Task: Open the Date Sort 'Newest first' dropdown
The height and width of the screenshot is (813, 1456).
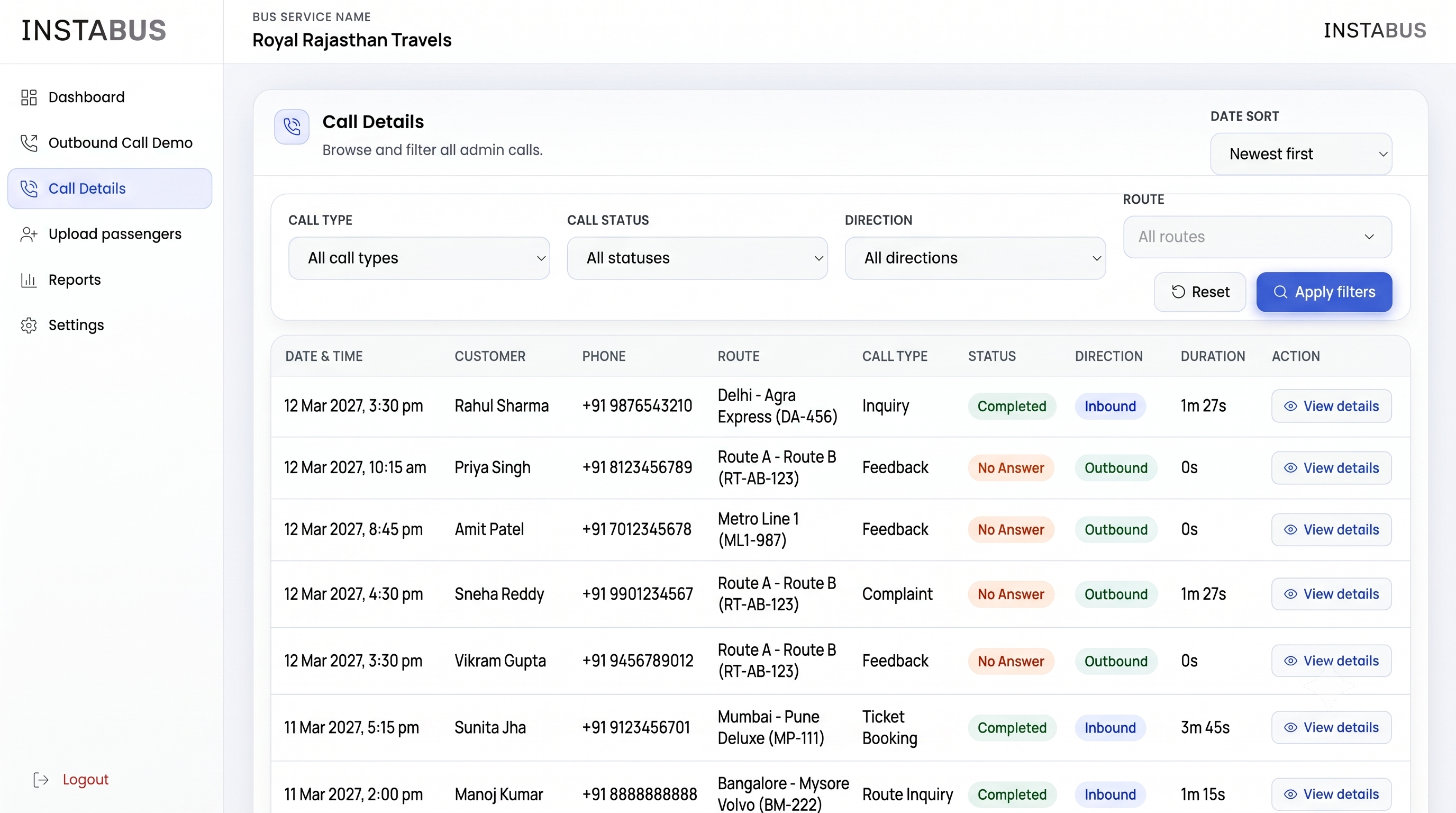Action: (1301, 154)
